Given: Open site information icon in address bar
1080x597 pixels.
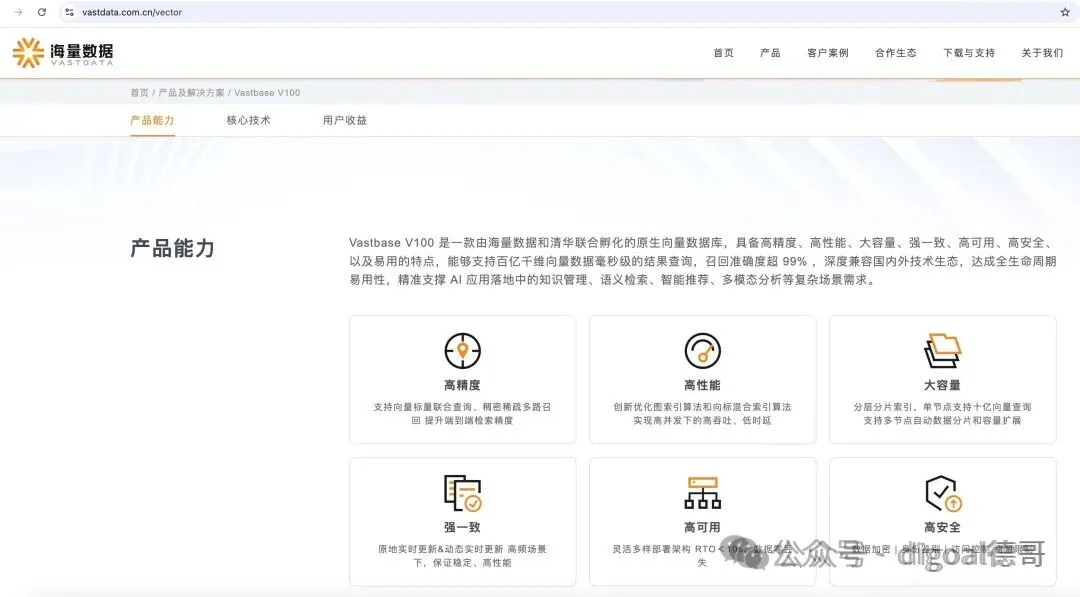Looking at the screenshot, I should pyautogui.click(x=70, y=12).
